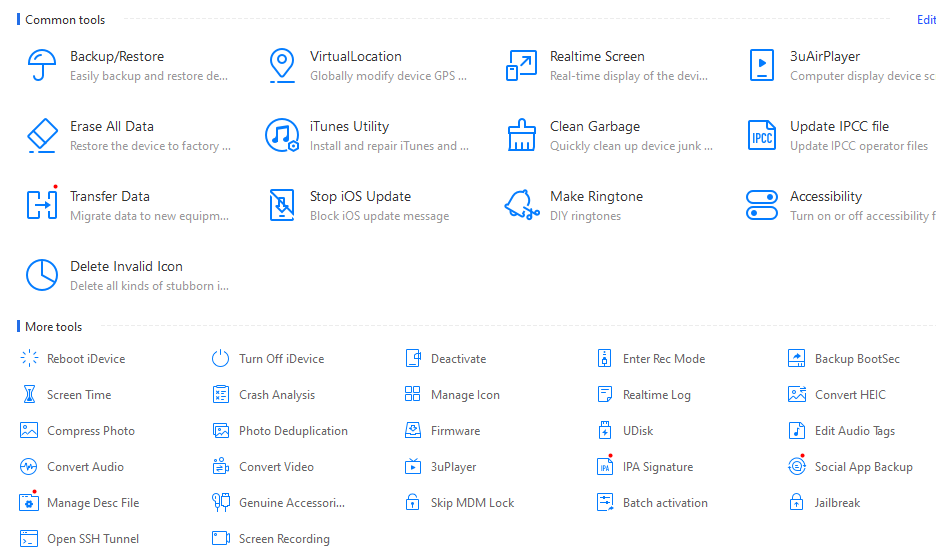Click Edit next to Common tools
Viewport: 936px width, 552px height.
(926, 20)
